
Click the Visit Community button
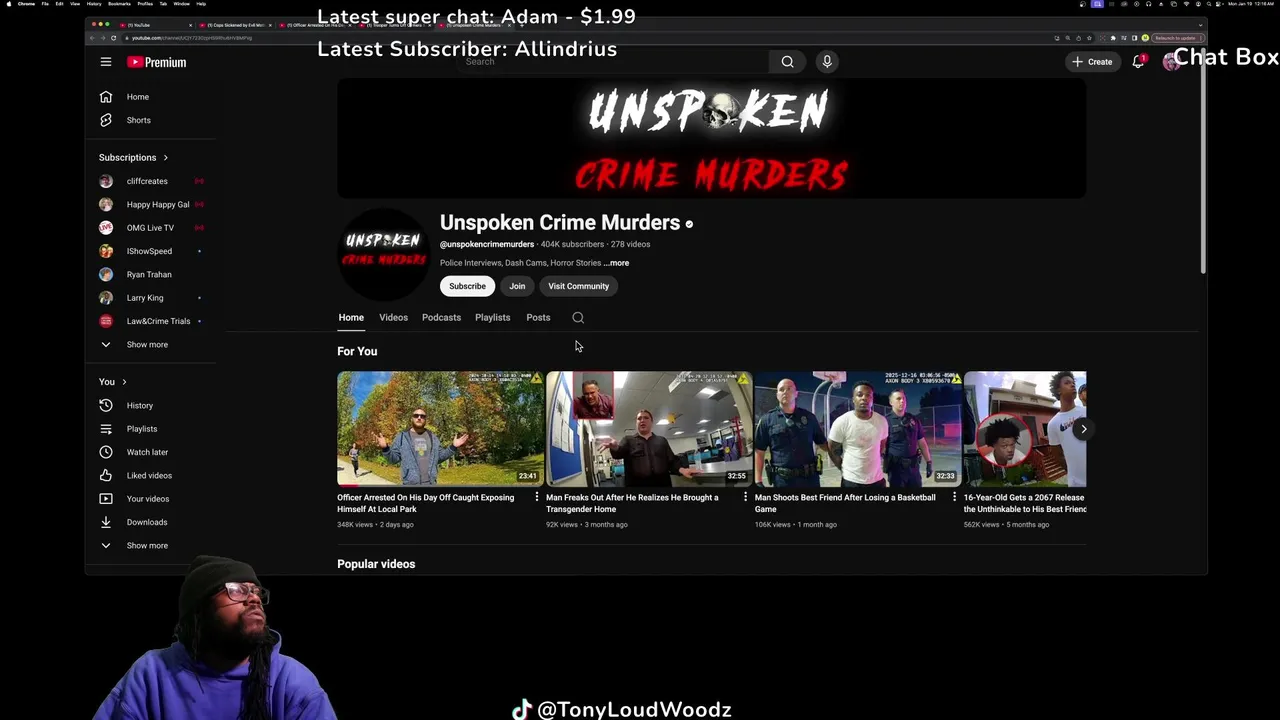[578, 286]
